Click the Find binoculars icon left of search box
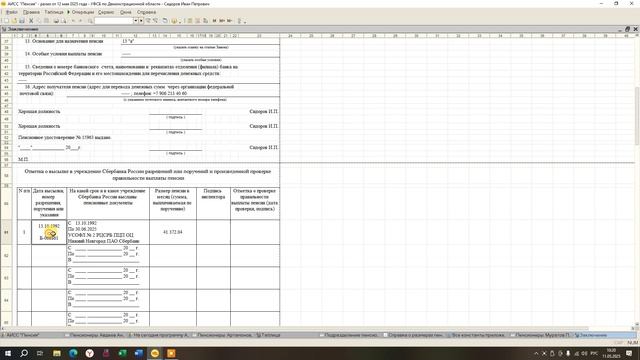Image resolution: width=640 pixels, height=360 pixels. [90, 20]
